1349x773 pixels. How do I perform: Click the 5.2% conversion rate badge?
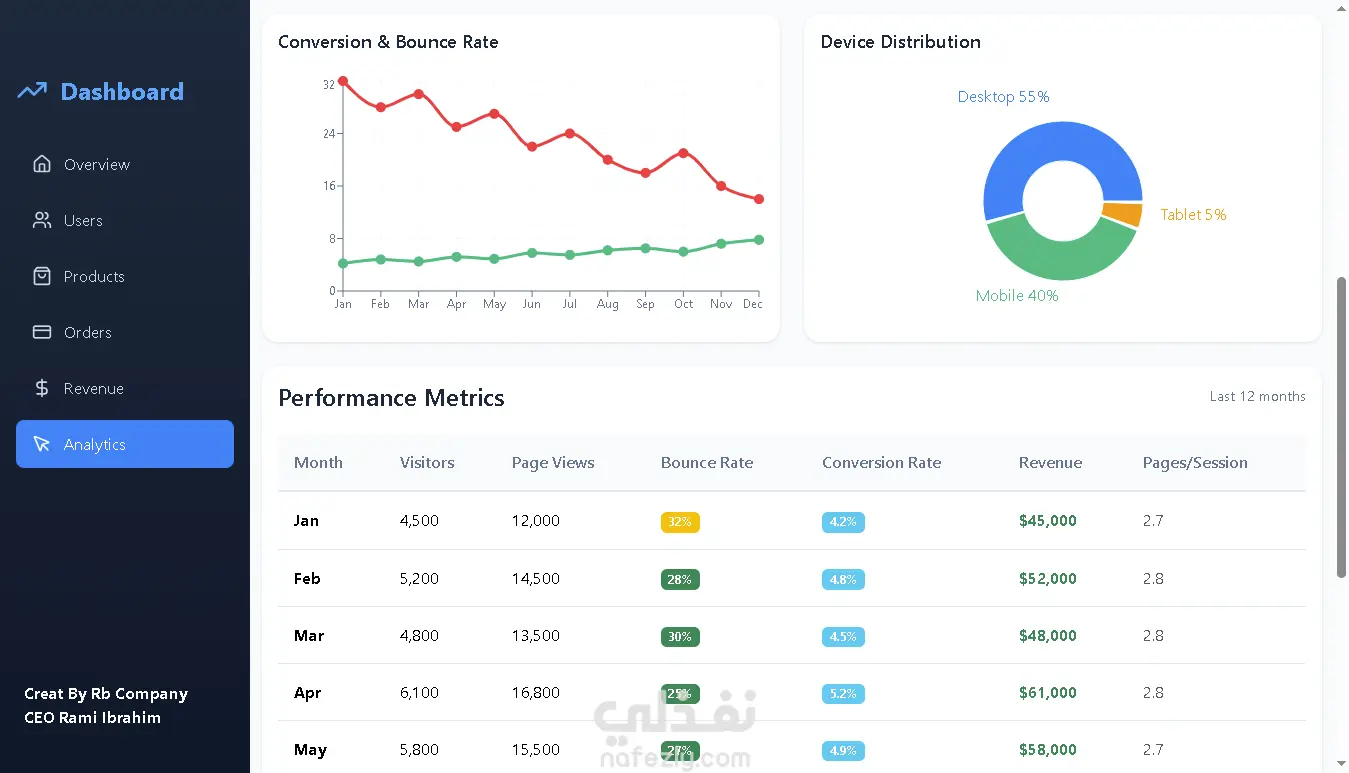tap(843, 693)
